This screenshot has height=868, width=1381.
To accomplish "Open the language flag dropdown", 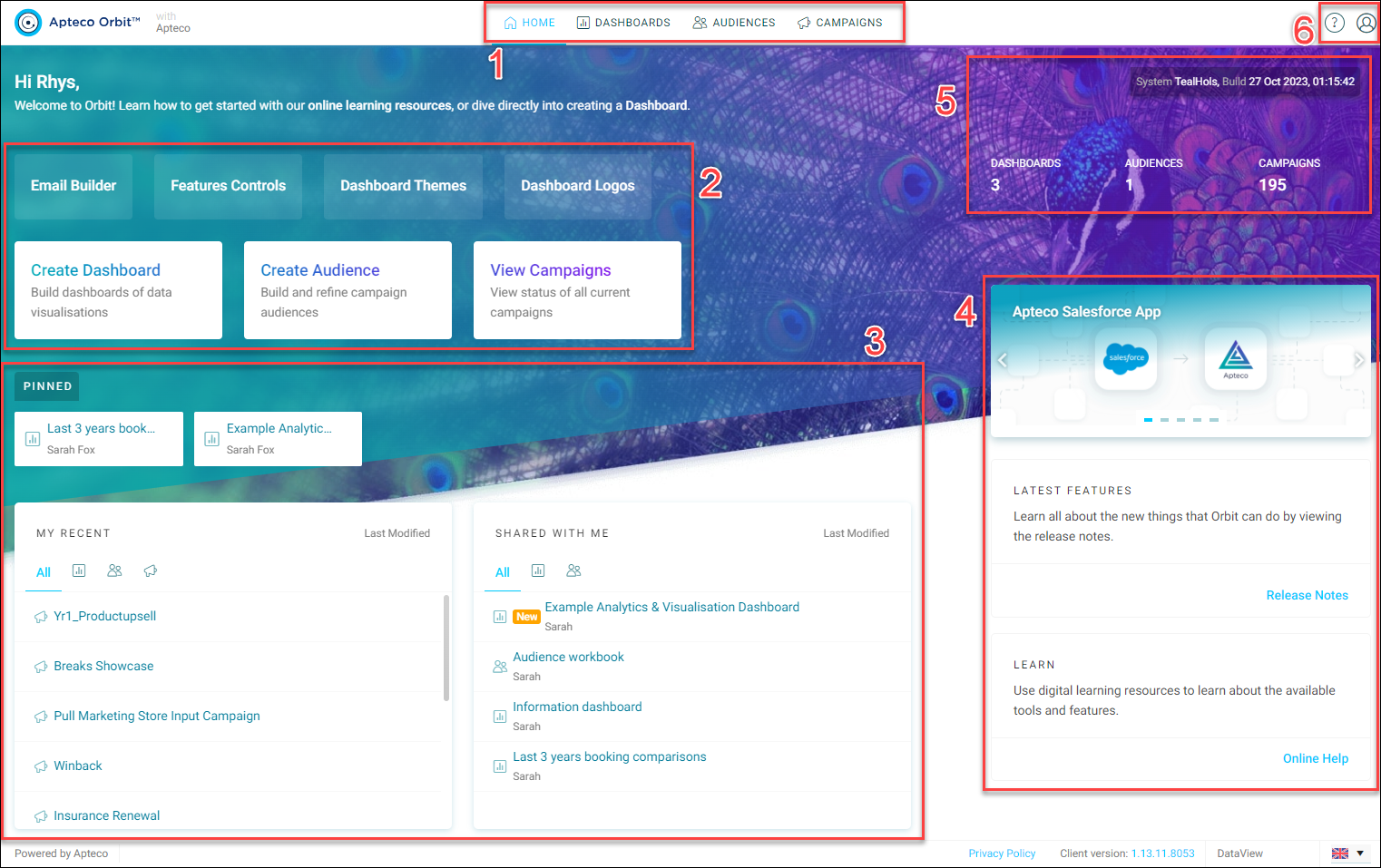I will [1348, 853].
